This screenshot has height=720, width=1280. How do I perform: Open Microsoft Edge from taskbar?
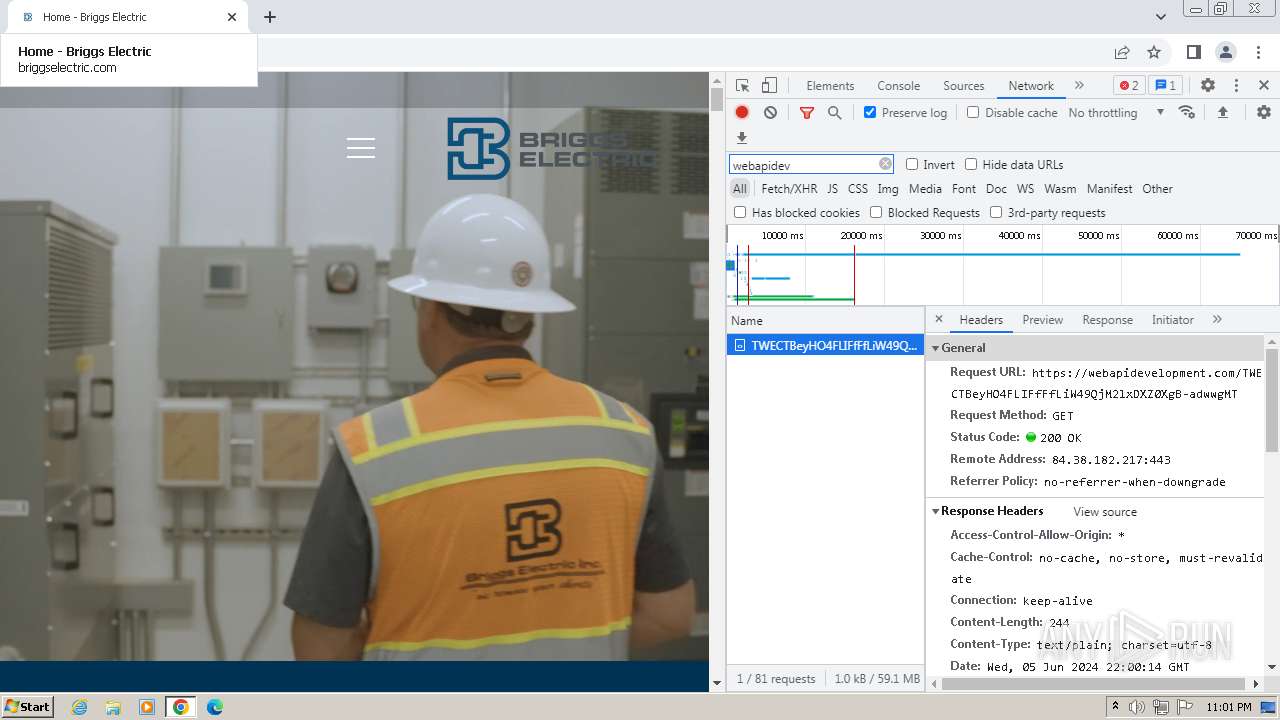click(214, 707)
